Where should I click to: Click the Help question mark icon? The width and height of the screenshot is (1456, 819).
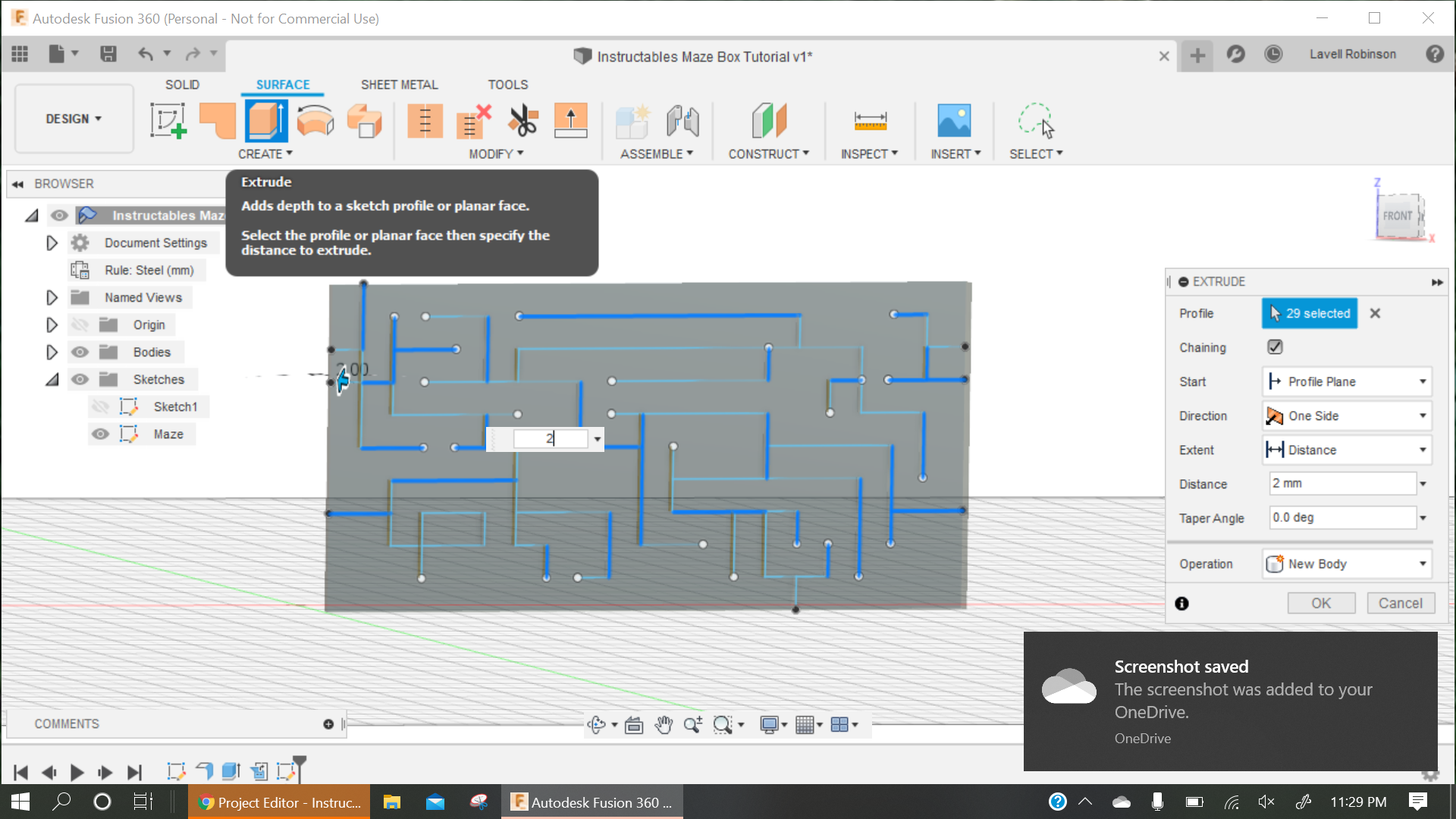pos(1434,54)
